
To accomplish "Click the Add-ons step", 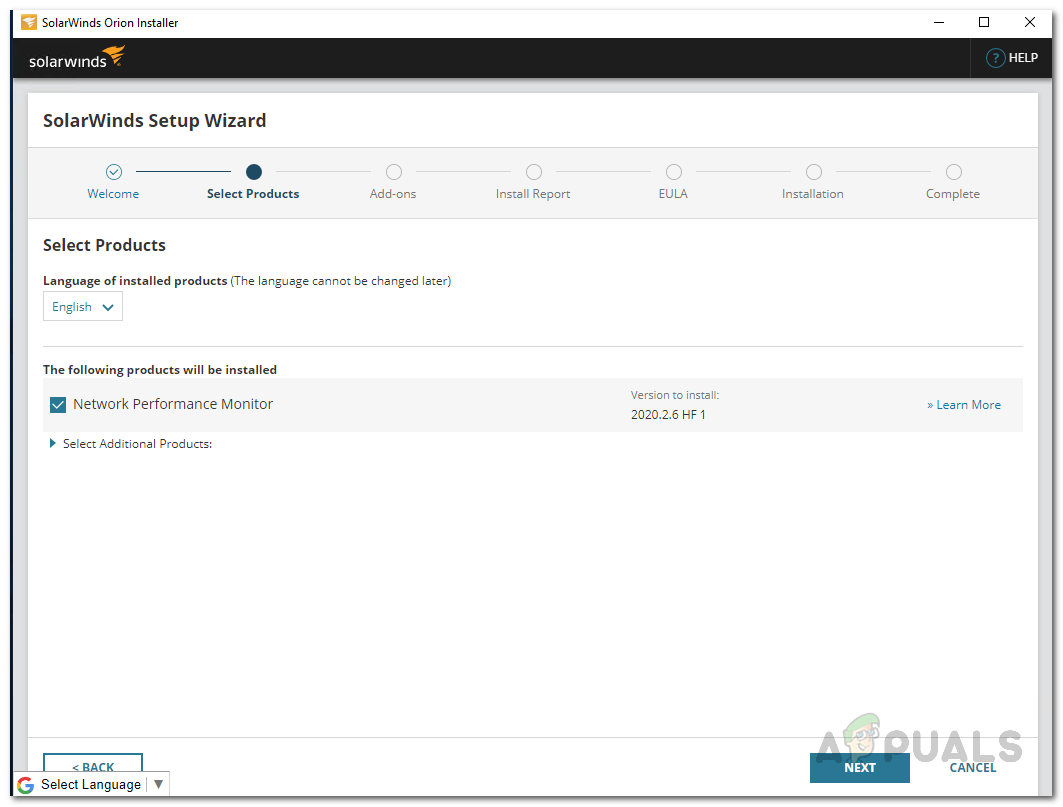I will [x=393, y=182].
